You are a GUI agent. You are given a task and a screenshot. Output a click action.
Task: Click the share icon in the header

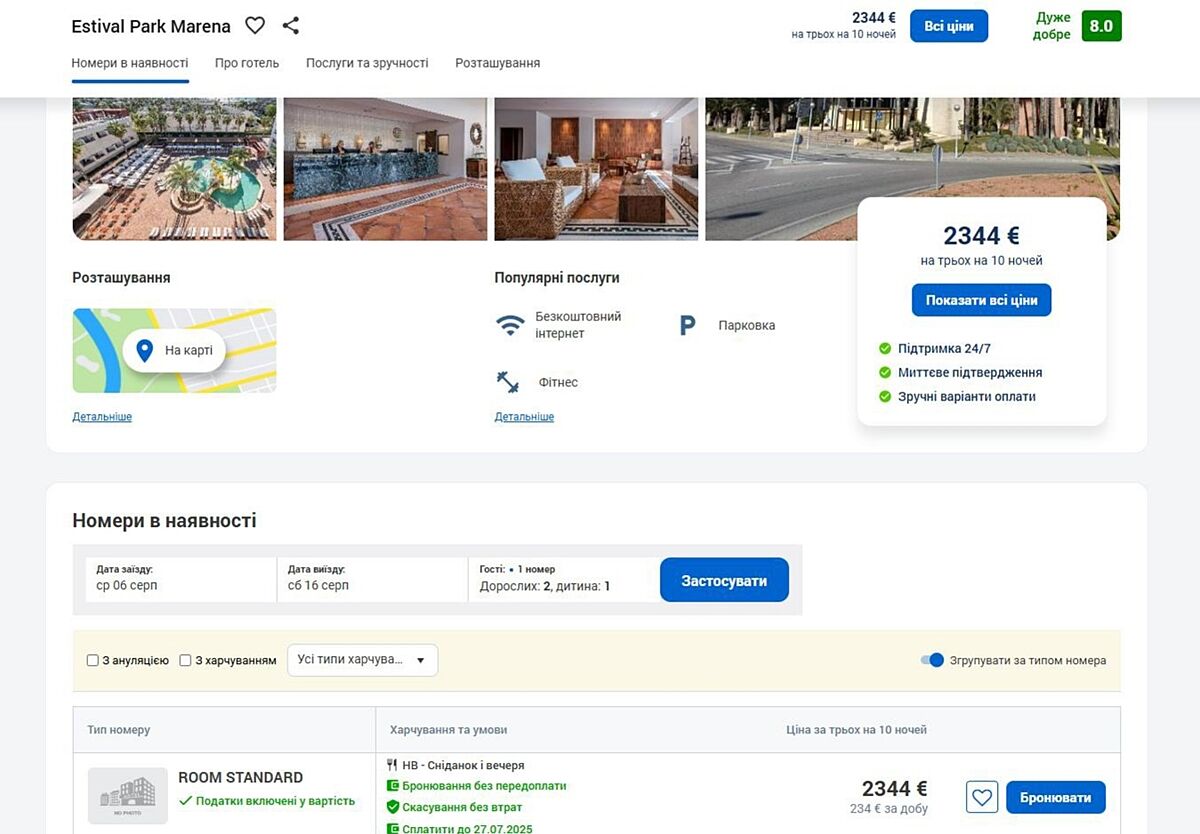coord(290,26)
